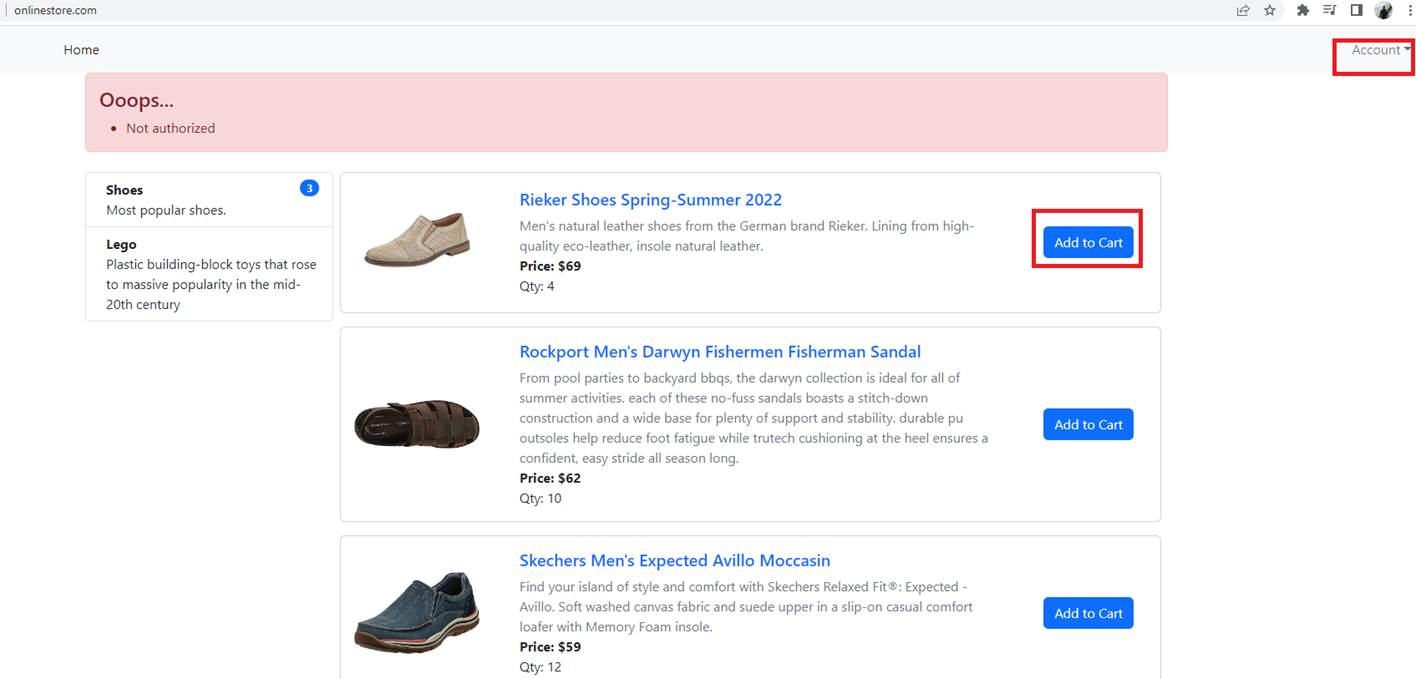Click the share page icon in address bar
The width and height of the screenshot is (1416, 679).
point(1243,11)
